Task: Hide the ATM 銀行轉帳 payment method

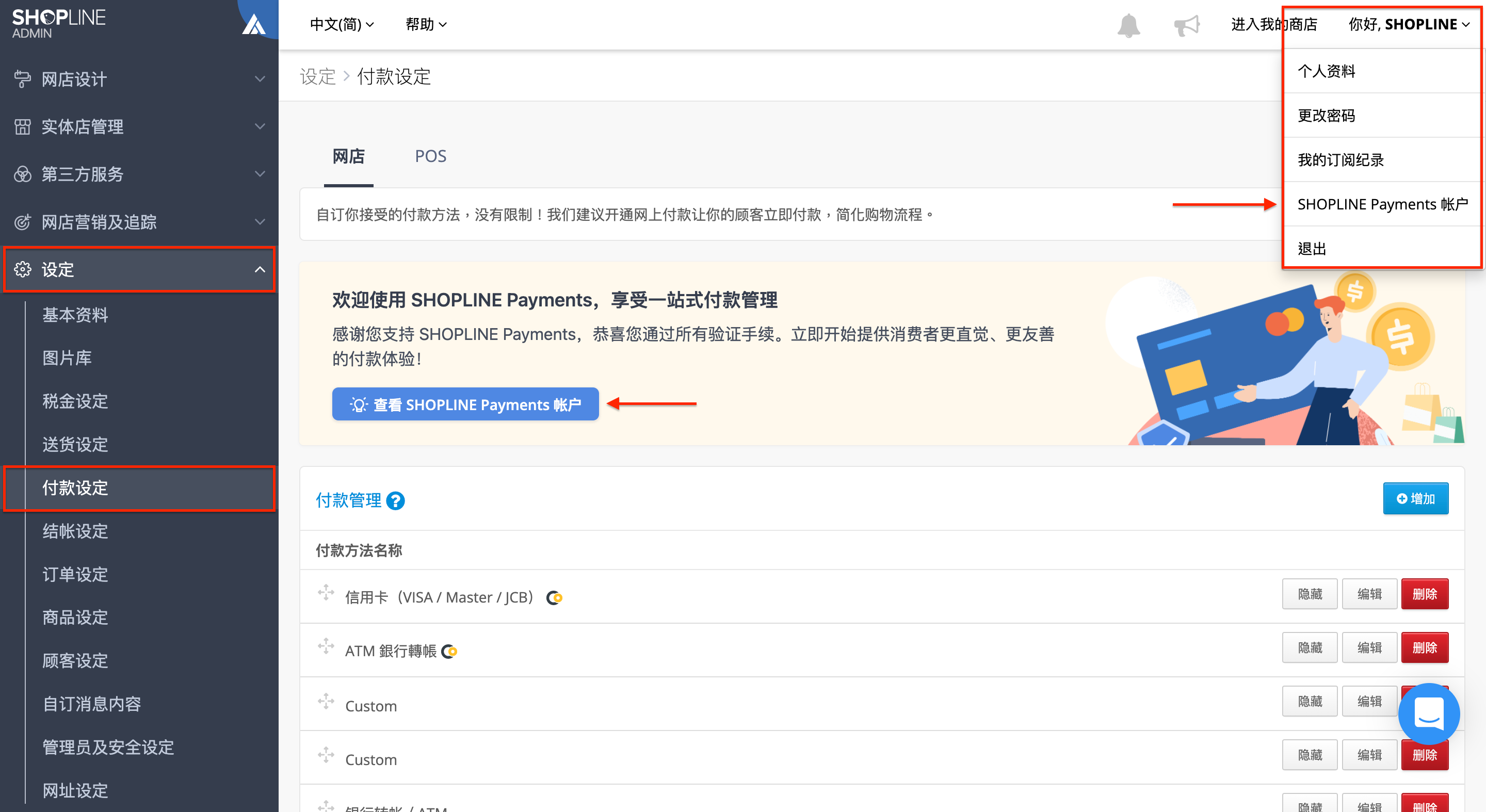Action: click(x=1310, y=647)
